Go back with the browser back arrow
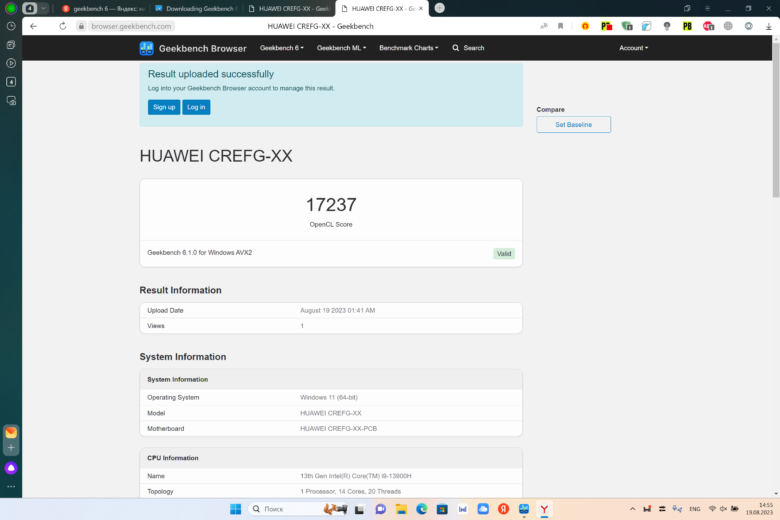 point(33,26)
